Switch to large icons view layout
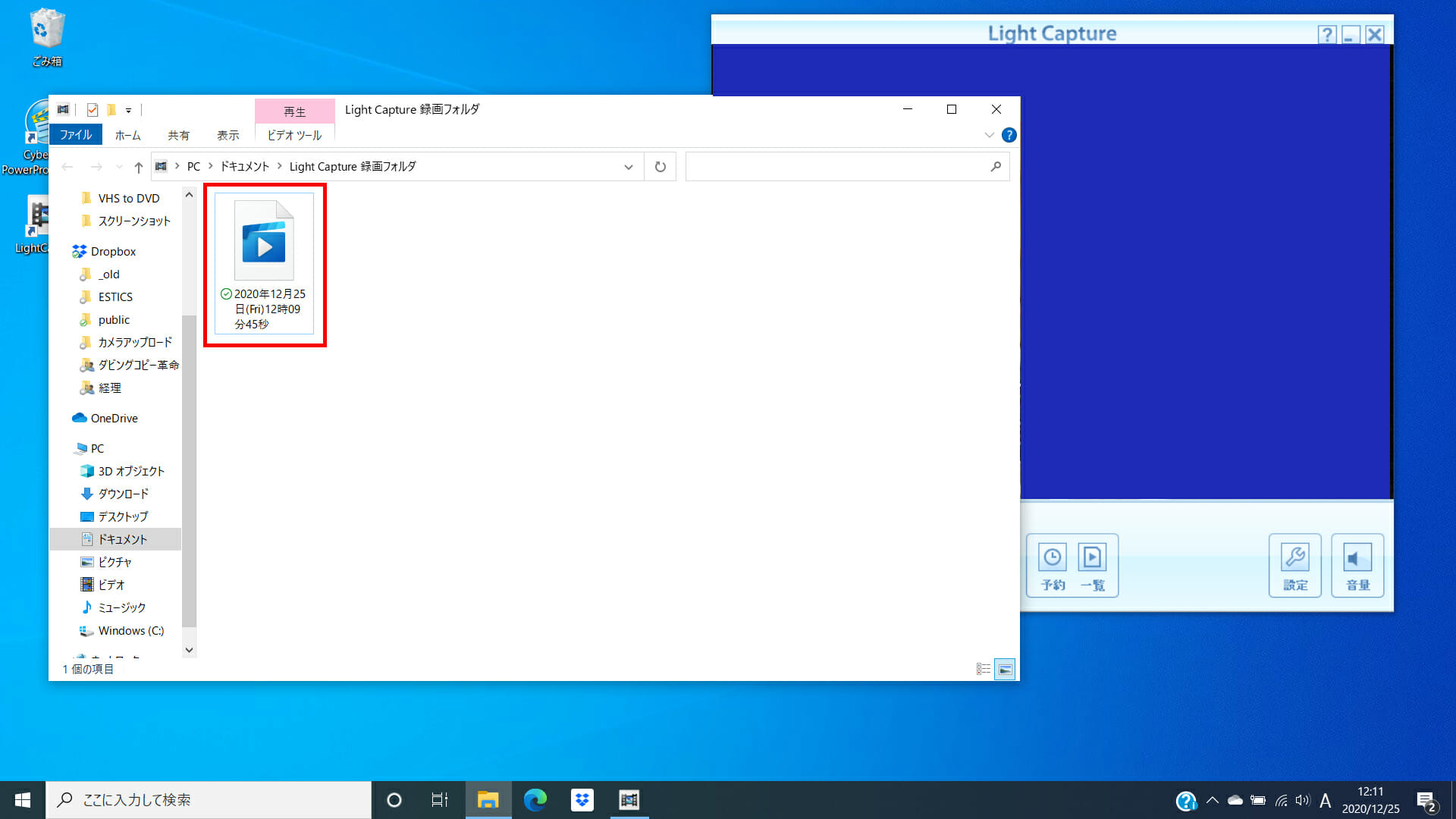This screenshot has height=819, width=1456. [1005, 670]
